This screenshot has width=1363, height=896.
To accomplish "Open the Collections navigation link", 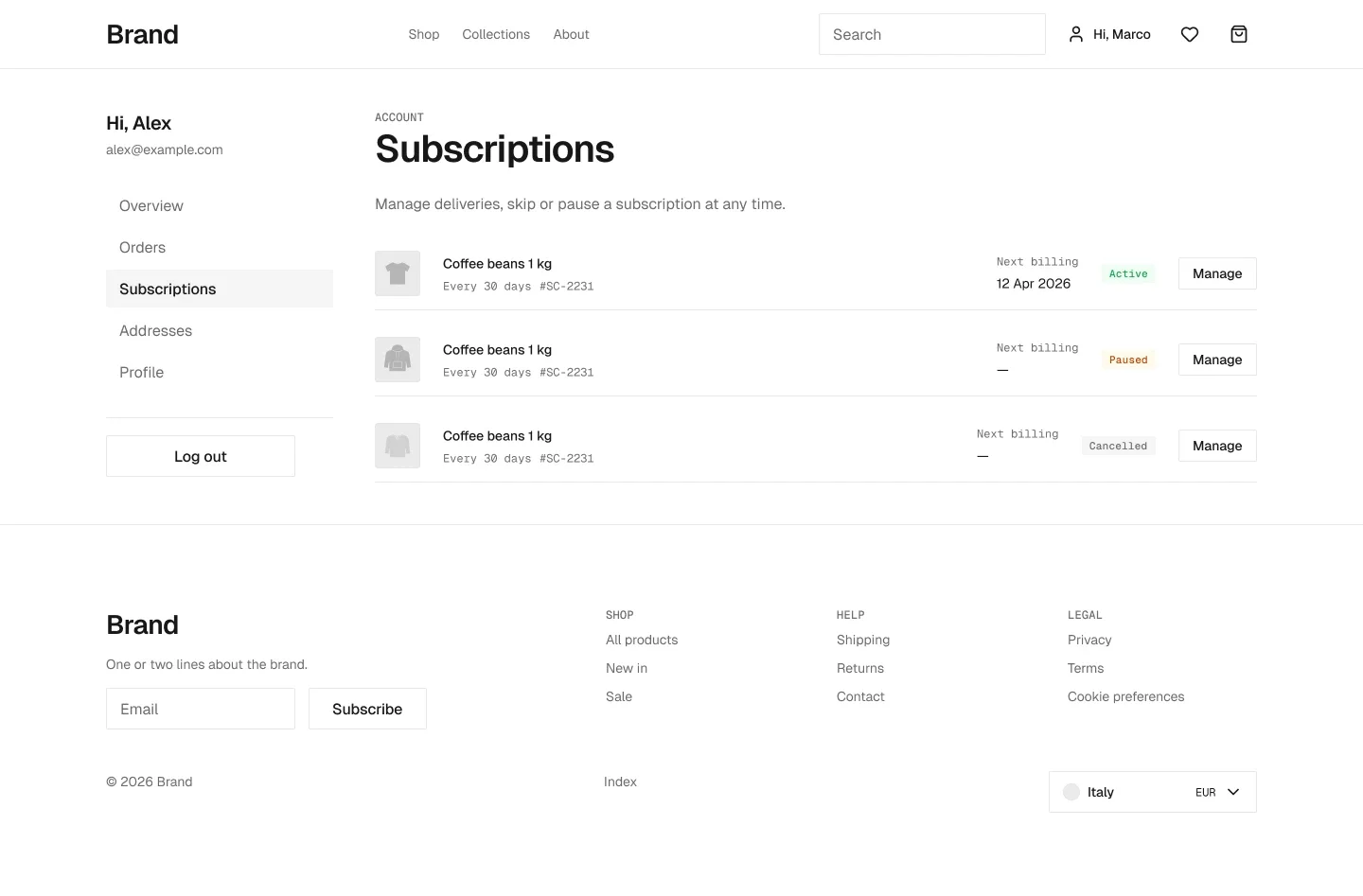I will pos(496,34).
